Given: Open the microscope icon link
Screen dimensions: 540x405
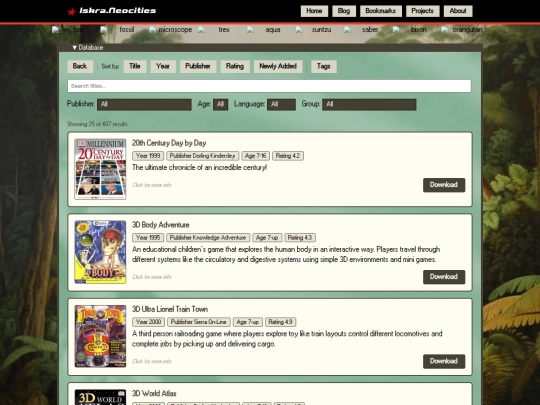Looking at the screenshot, I should click(170, 30).
